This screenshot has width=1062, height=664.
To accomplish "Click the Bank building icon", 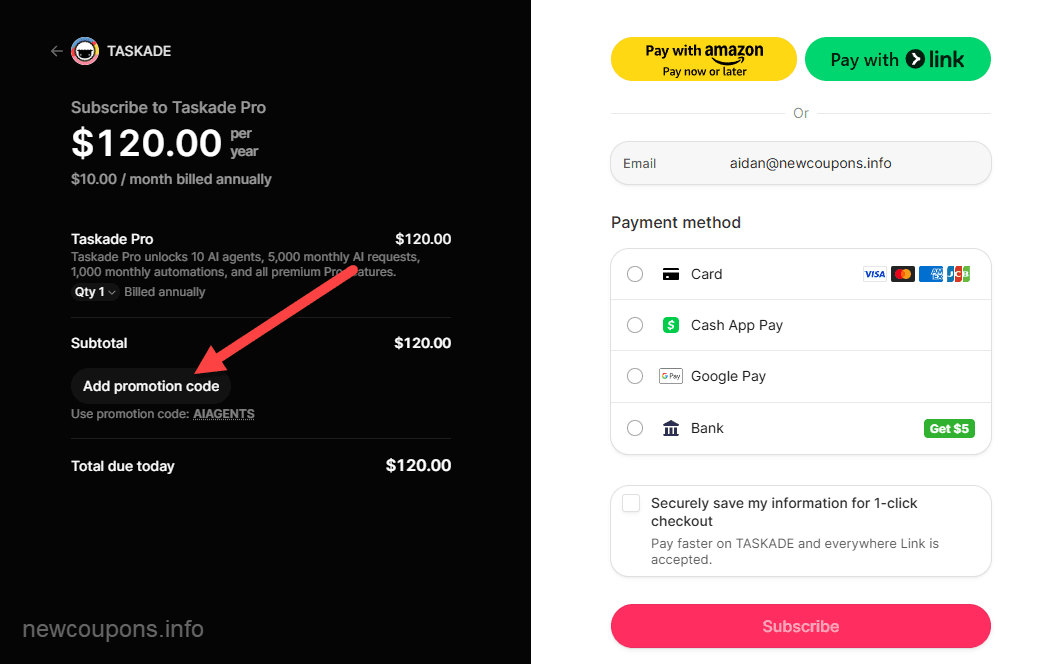I will [x=670, y=428].
